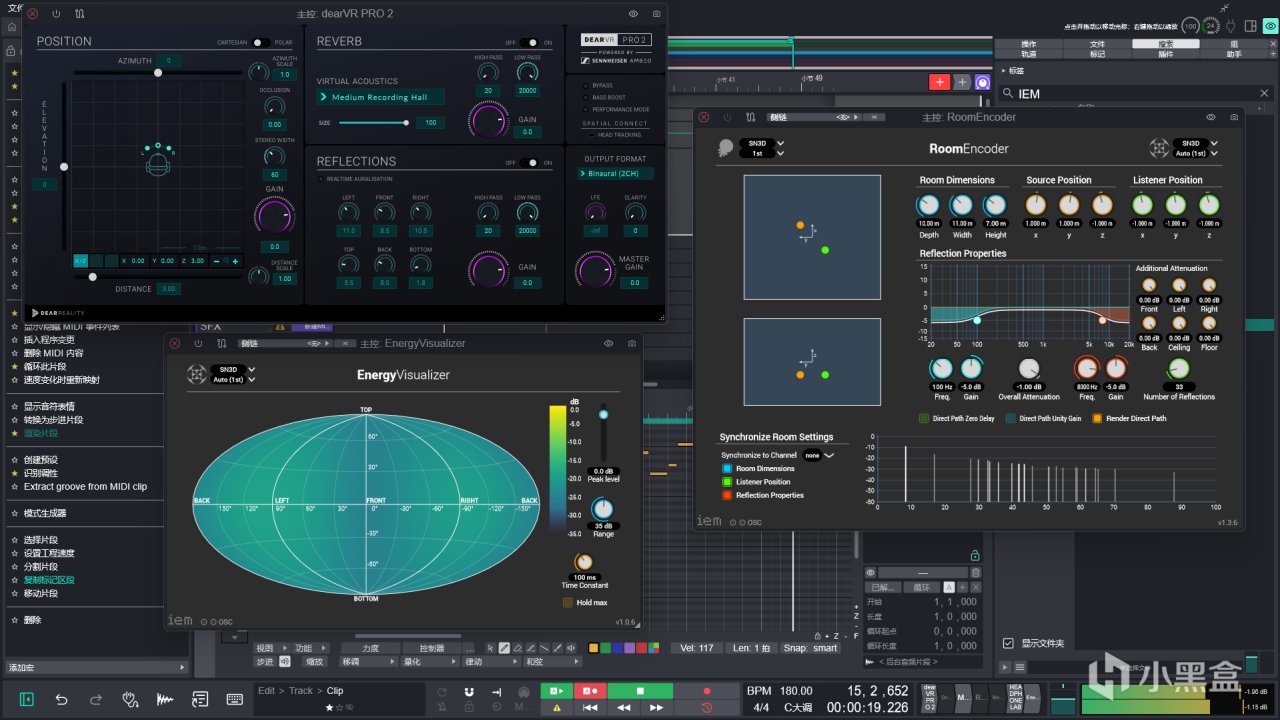The image size is (1280, 720).
Task: Toggle eye icon in RoomEncoder title bar
Action: (x=1211, y=117)
